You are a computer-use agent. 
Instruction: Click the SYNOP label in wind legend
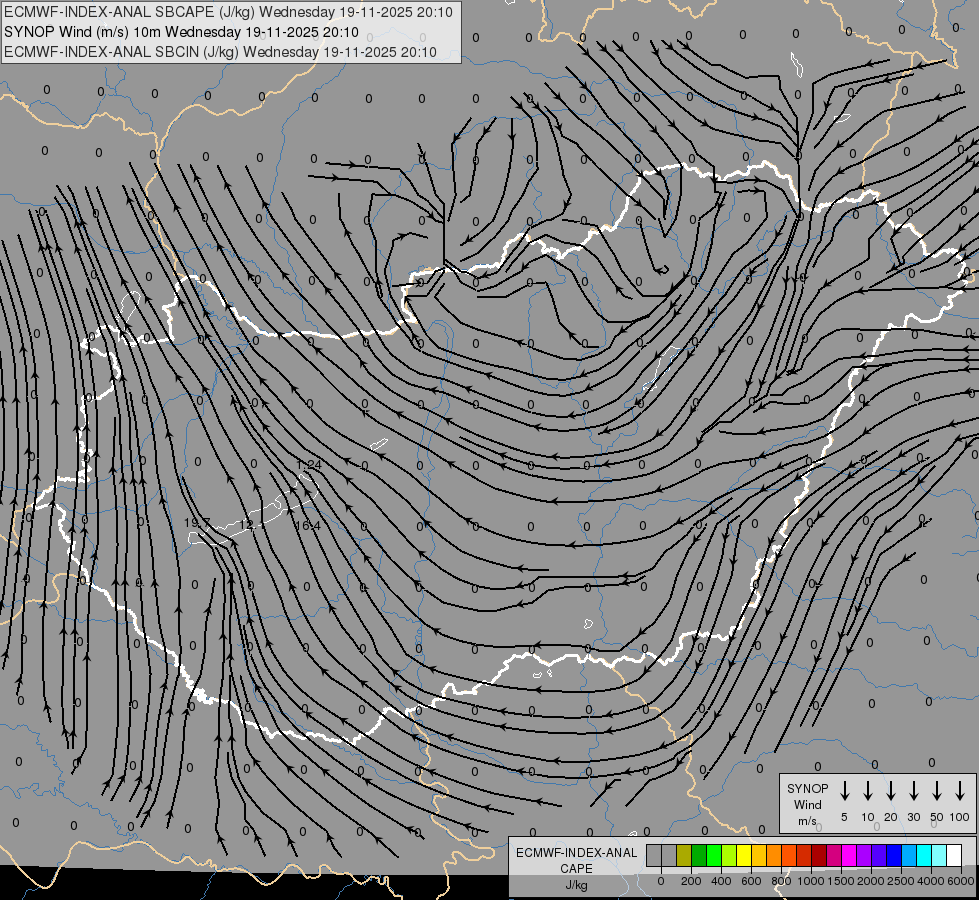[x=807, y=788]
